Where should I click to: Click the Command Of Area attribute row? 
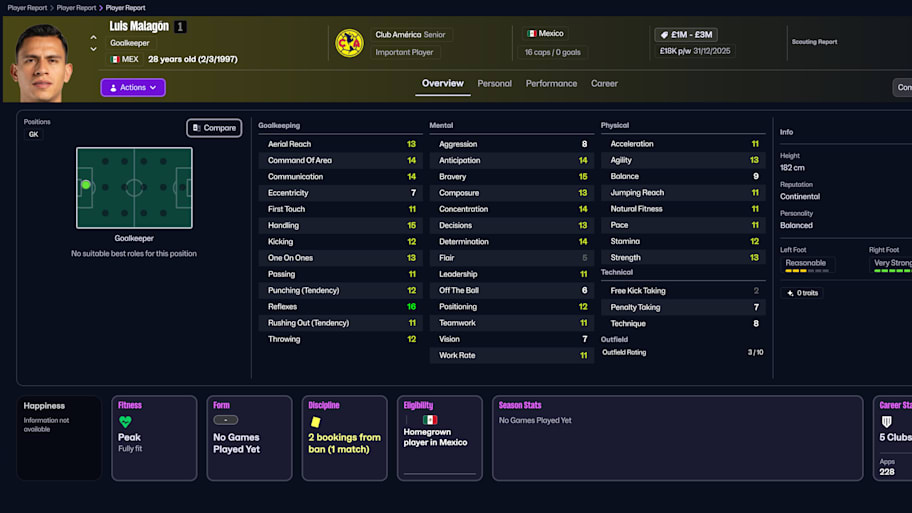click(341, 161)
